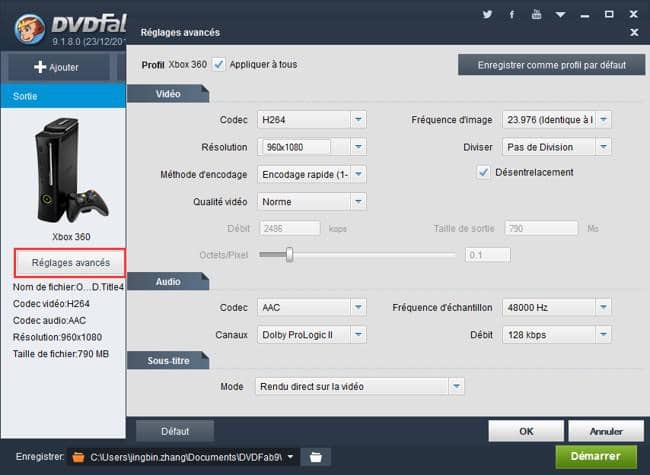Image resolution: width=650 pixels, height=475 pixels.
Task: Select the Sortie tab in sidebar
Action: pyautogui.click(x=63, y=96)
